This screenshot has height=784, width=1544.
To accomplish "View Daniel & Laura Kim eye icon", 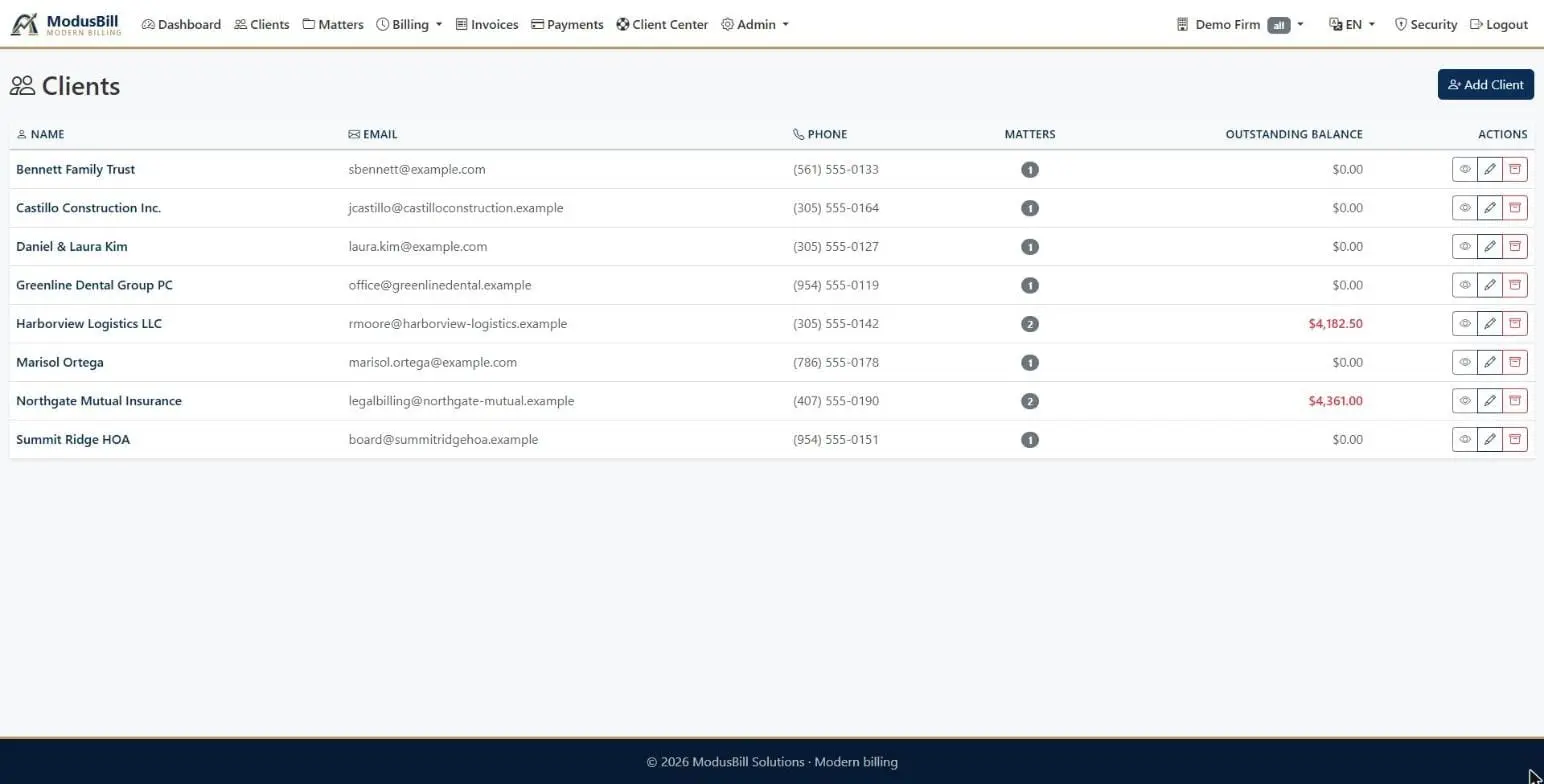I will coord(1465,246).
